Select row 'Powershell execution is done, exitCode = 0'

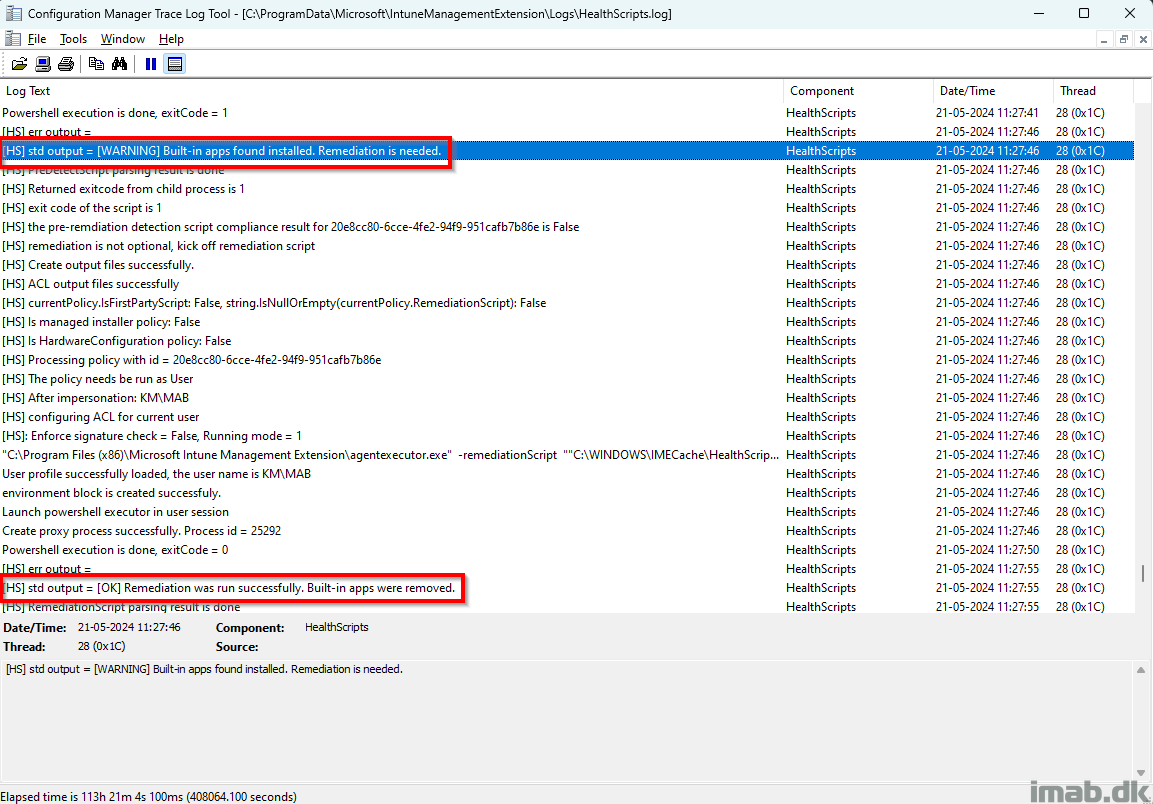[567, 550]
